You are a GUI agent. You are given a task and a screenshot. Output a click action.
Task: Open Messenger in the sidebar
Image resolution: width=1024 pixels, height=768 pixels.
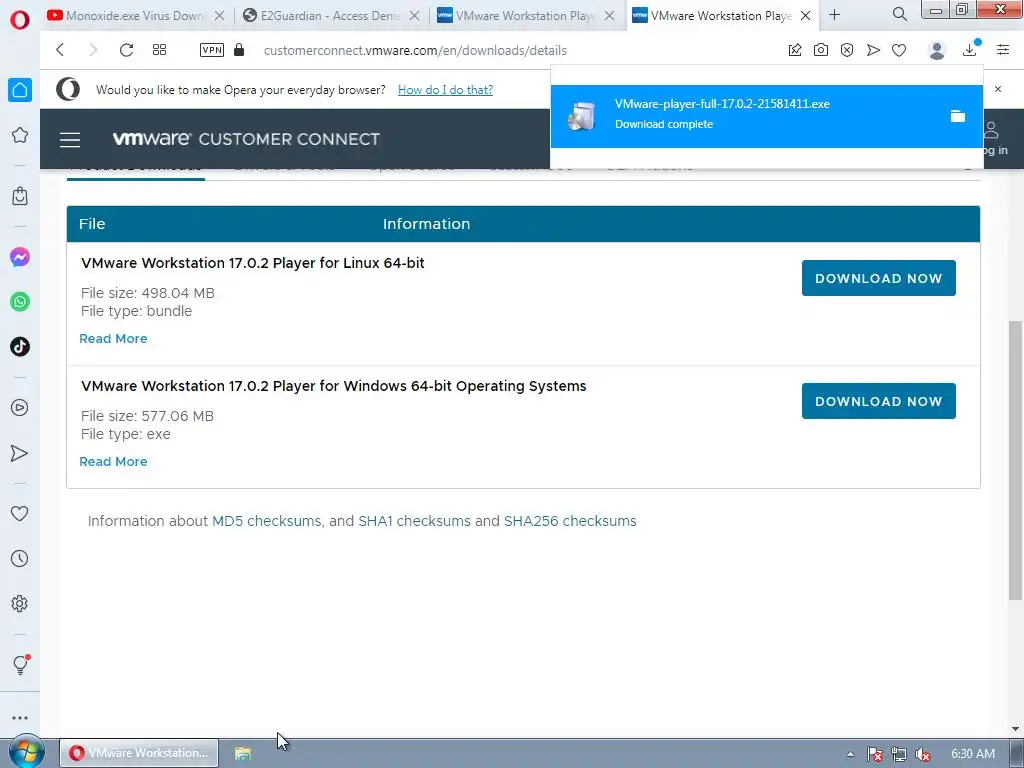[20, 257]
